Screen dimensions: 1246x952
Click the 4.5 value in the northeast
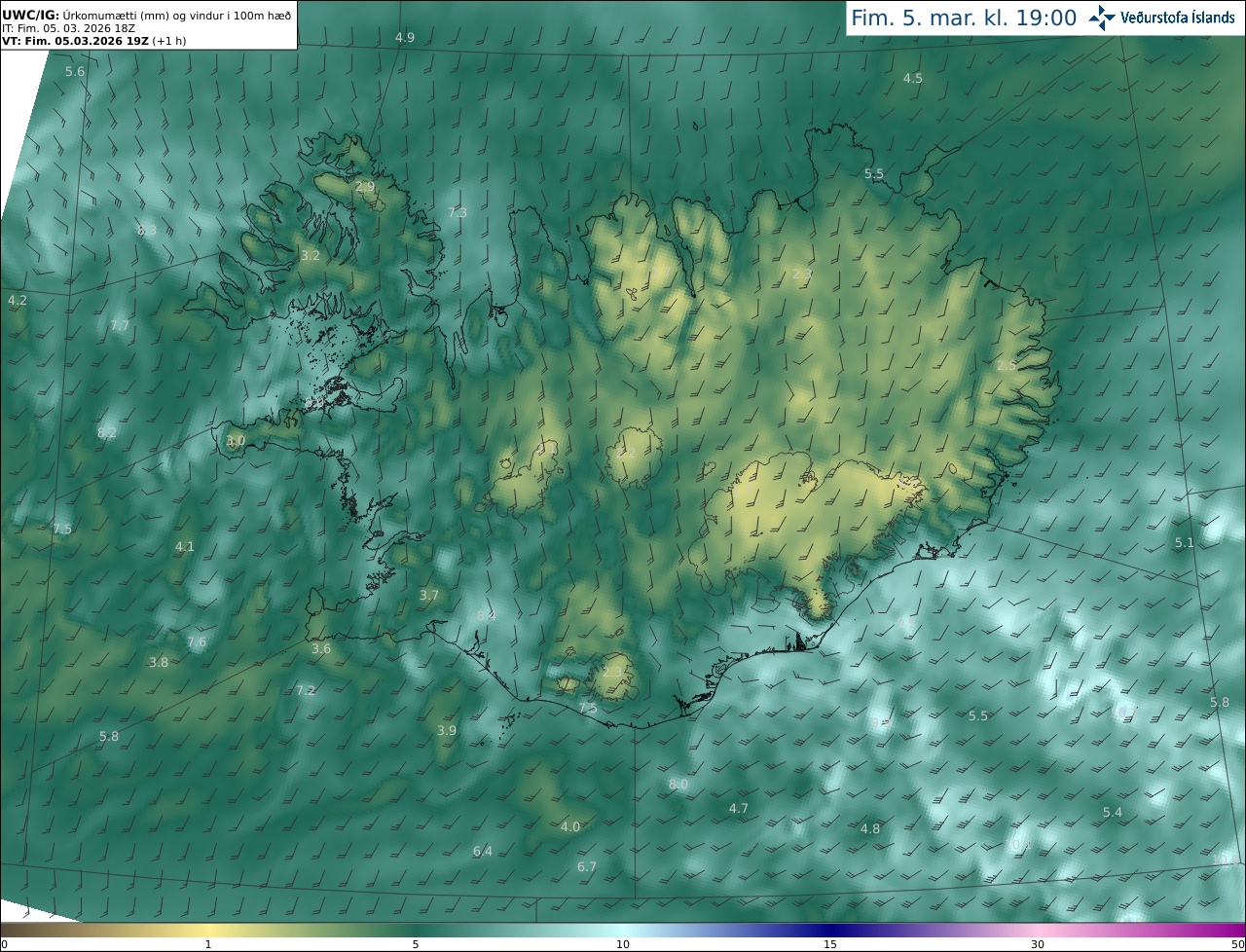(913, 78)
